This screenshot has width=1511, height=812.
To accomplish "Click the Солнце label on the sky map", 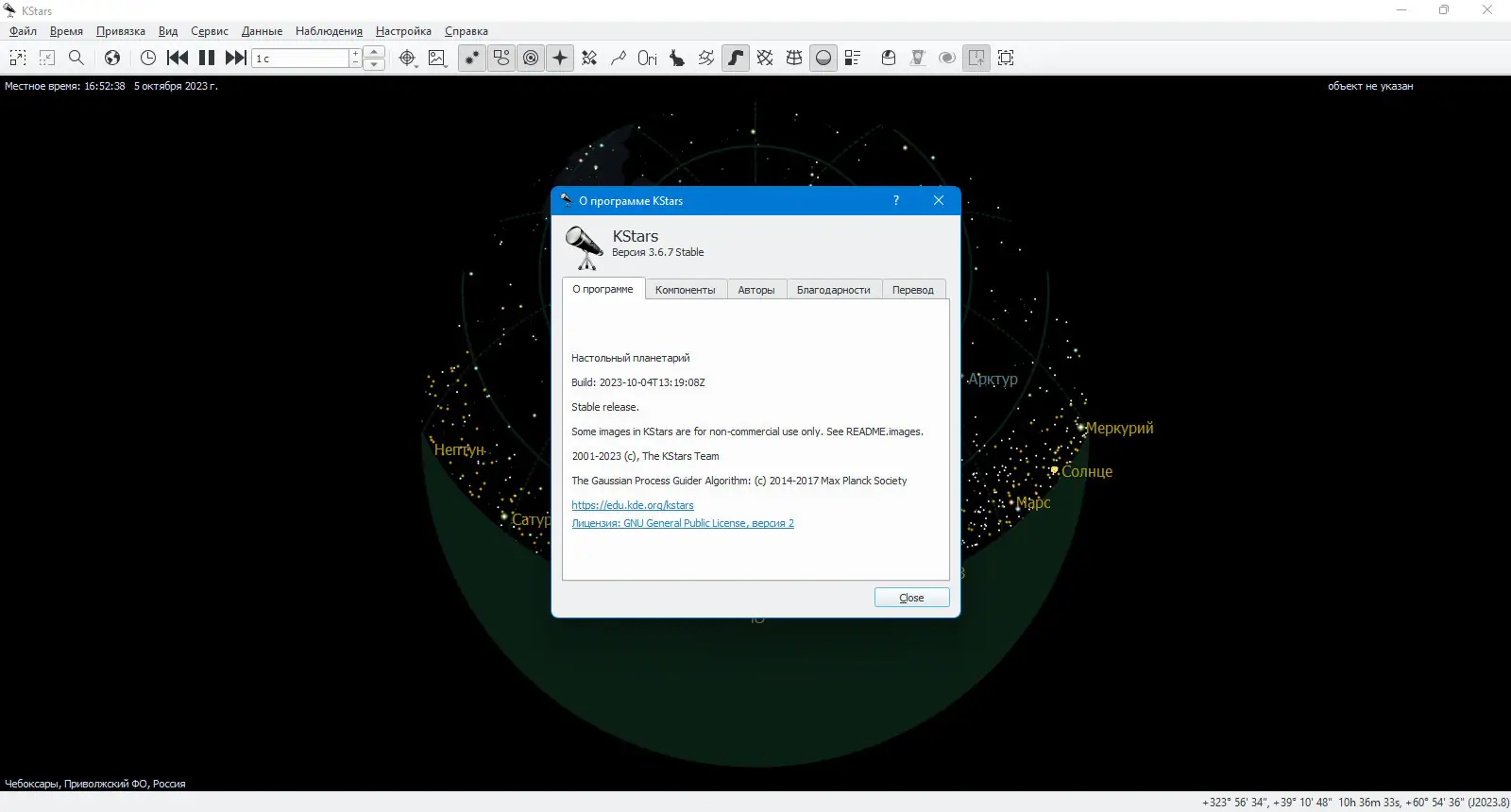I will [x=1087, y=472].
